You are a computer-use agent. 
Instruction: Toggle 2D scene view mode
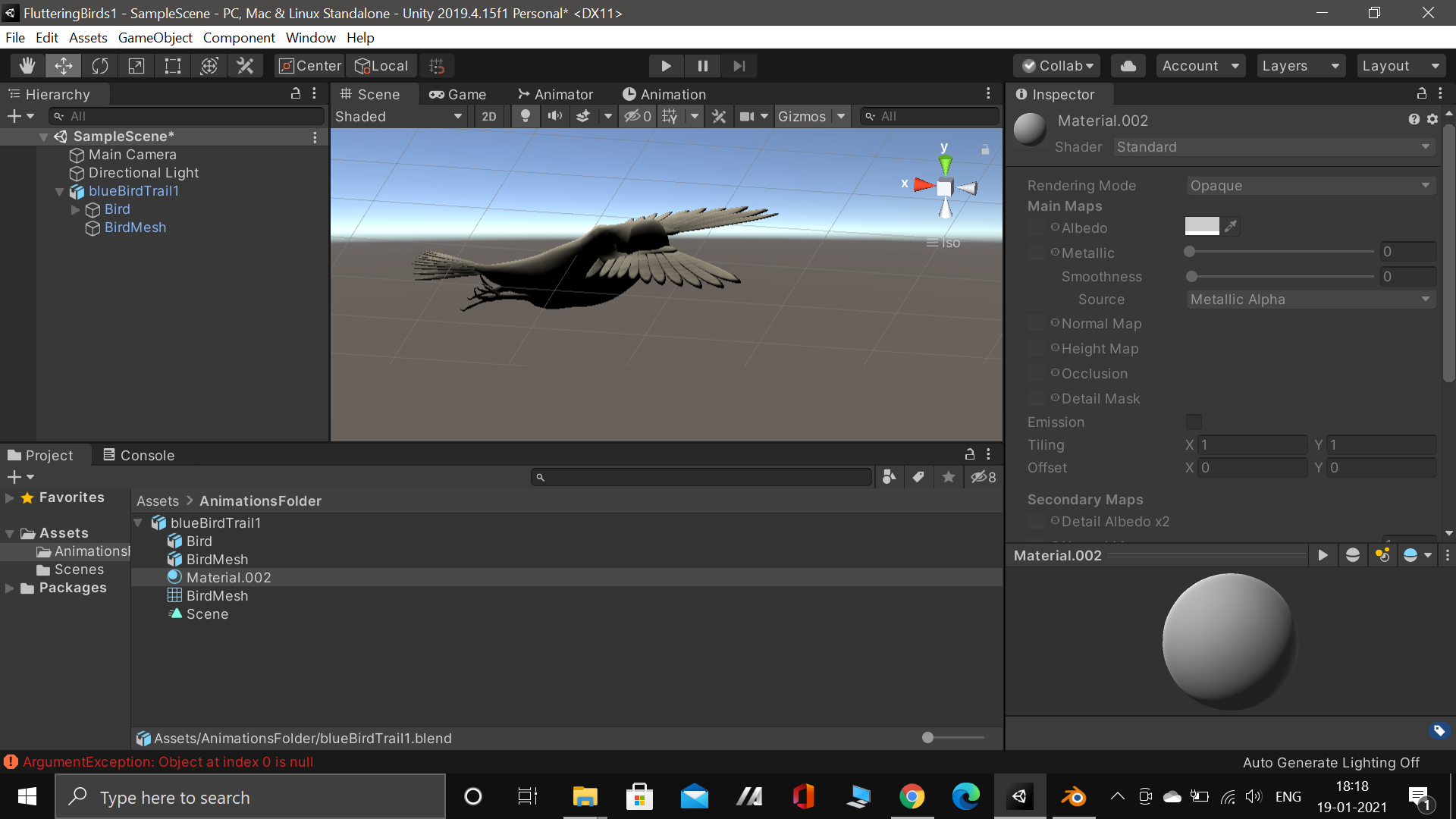pos(489,116)
